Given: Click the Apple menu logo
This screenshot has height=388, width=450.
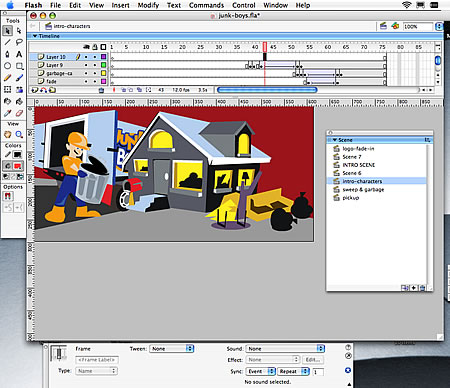Looking at the screenshot, I should pyautogui.click(x=11, y=5).
